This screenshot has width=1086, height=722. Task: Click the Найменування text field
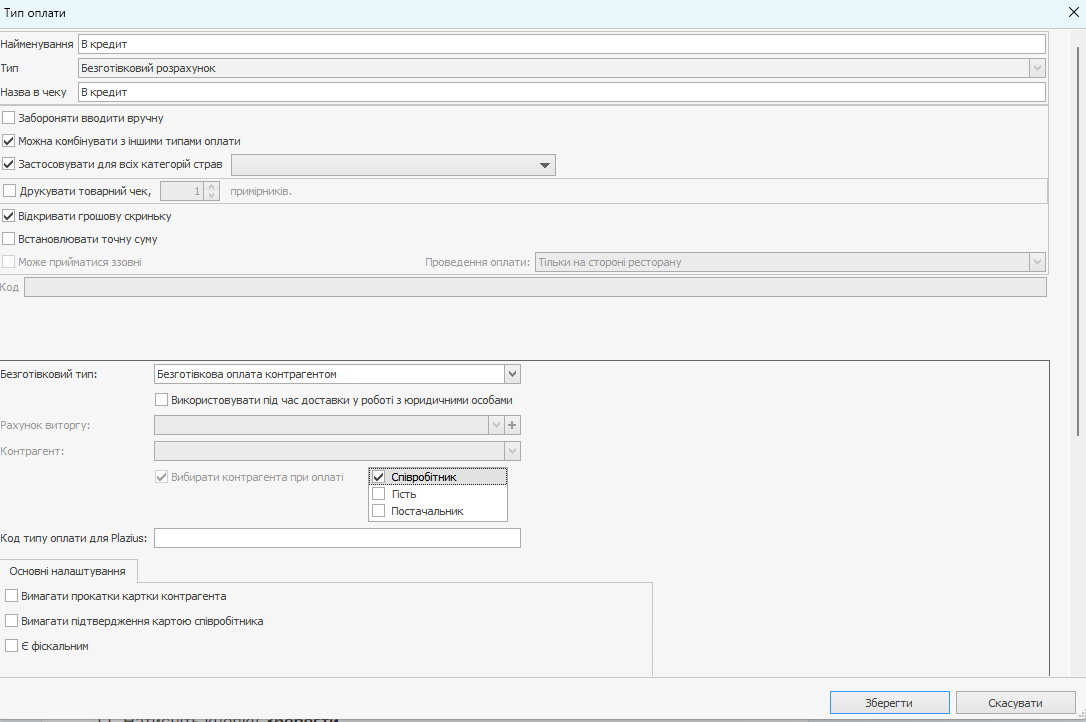point(560,44)
